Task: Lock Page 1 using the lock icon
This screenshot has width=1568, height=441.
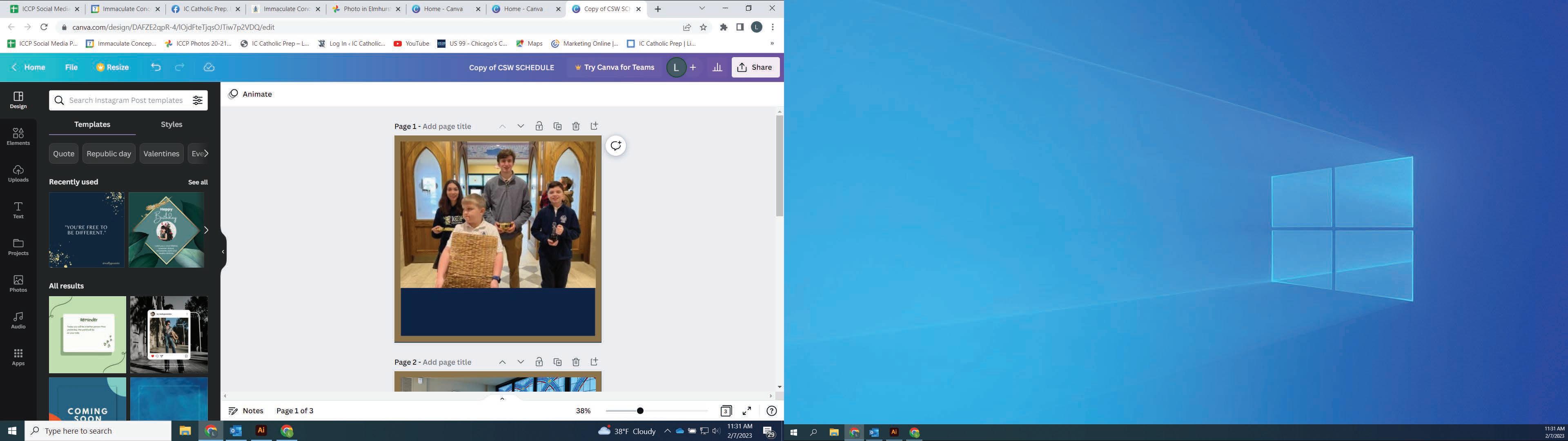Action: [539, 126]
